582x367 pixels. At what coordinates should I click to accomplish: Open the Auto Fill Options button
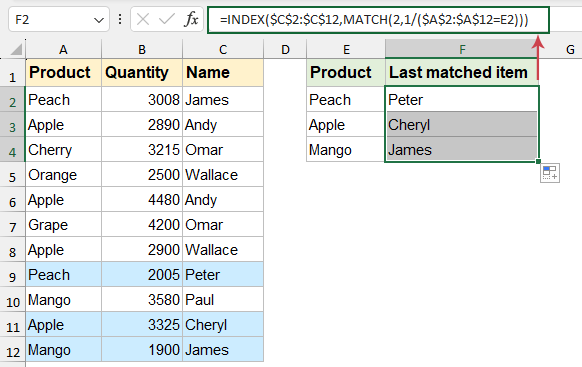point(550,173)
